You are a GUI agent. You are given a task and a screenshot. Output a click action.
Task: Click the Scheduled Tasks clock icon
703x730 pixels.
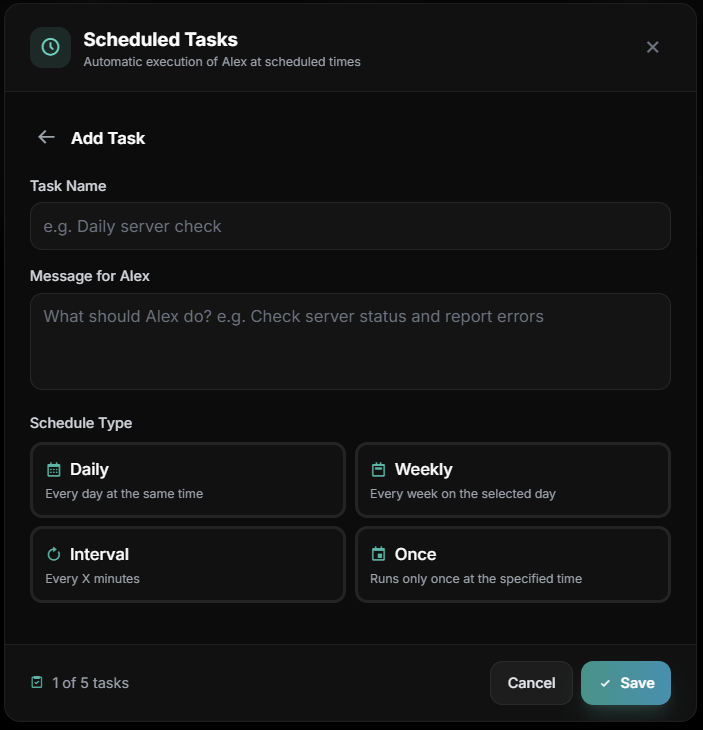point(50,47)
